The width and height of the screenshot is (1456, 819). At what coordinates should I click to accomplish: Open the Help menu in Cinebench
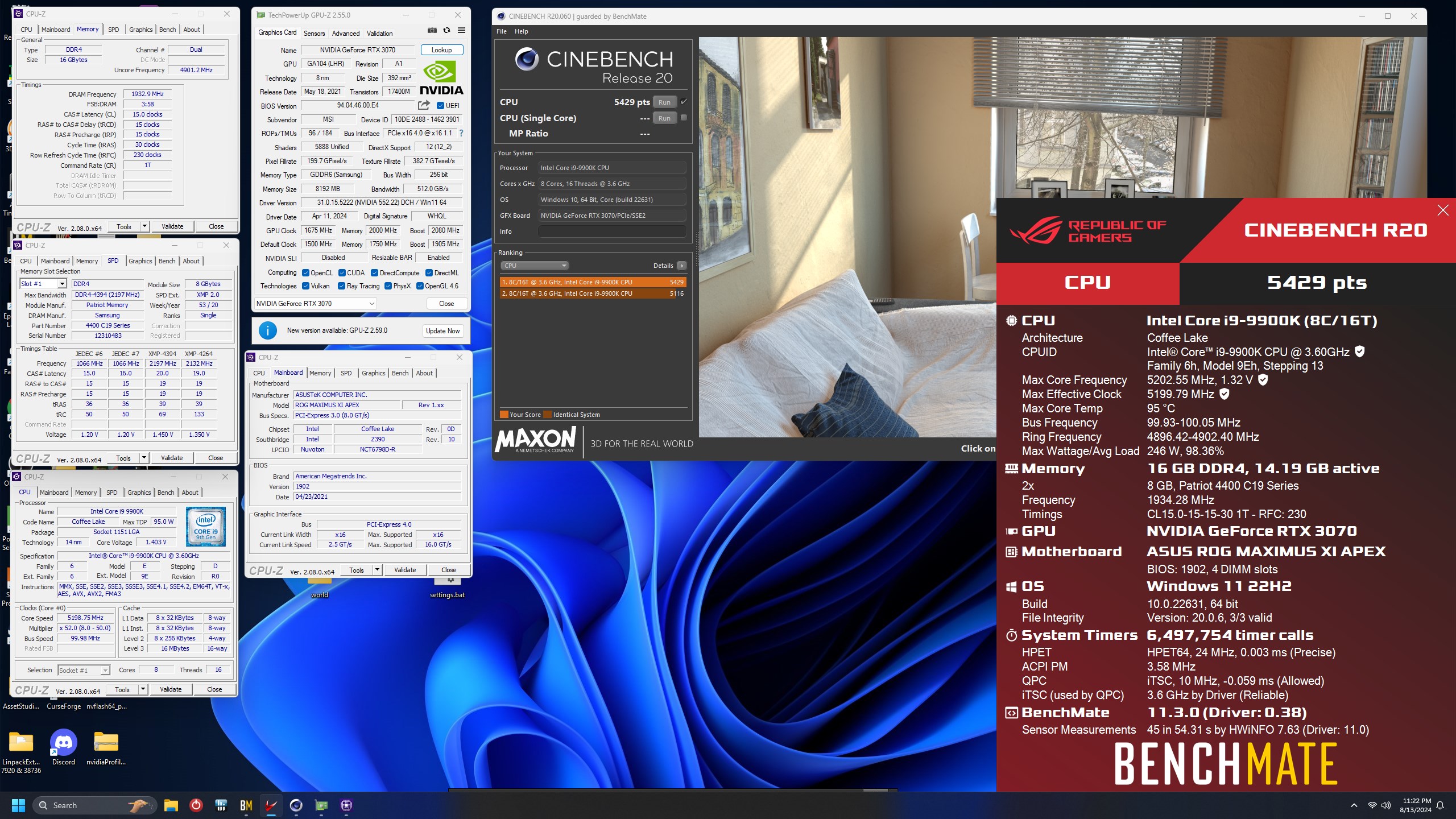pyautogui.click(x=522, y=31)
